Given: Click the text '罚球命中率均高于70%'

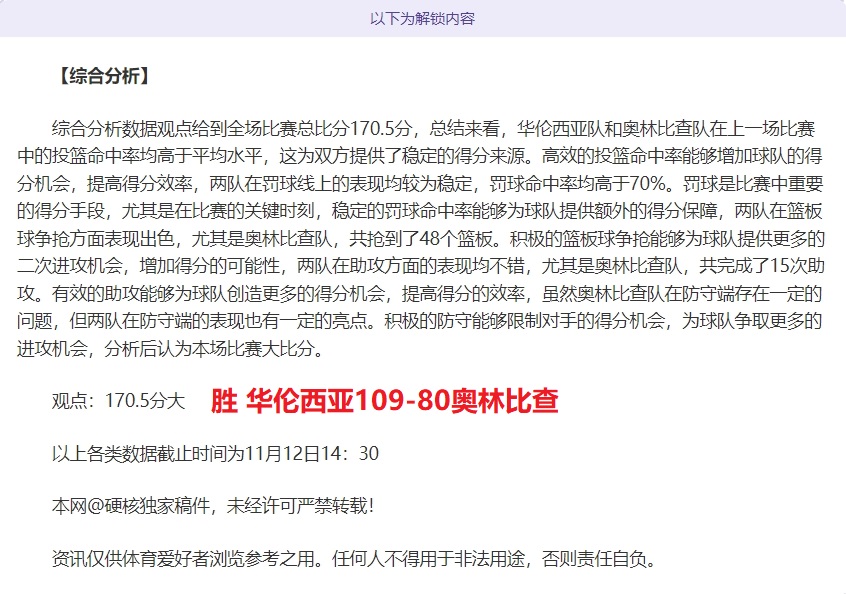Looking at the screenshot, I should click(577, 183).
